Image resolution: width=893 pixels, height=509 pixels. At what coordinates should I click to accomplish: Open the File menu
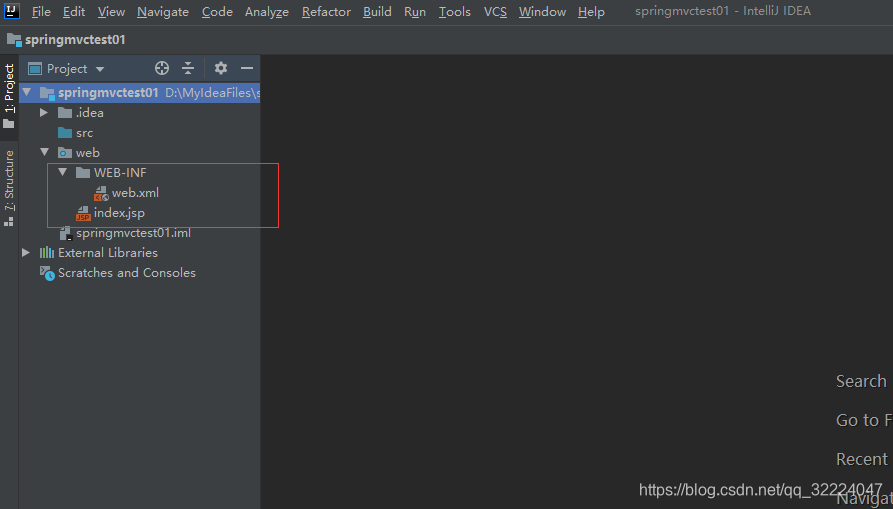41,11
